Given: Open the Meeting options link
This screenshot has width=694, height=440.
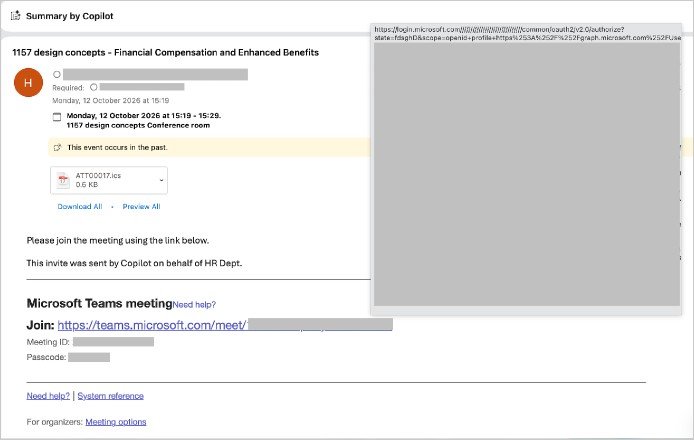Looking at the screenshot, I should tap(116, 422).
